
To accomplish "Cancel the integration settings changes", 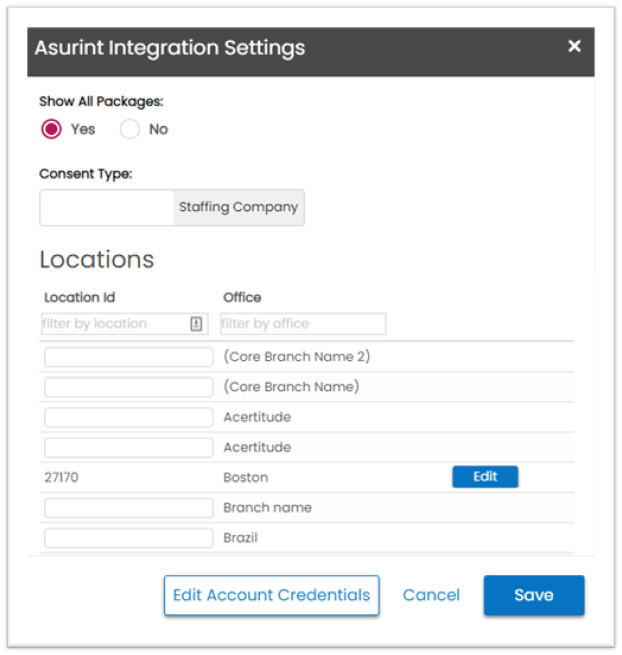I will coord(431,595).
